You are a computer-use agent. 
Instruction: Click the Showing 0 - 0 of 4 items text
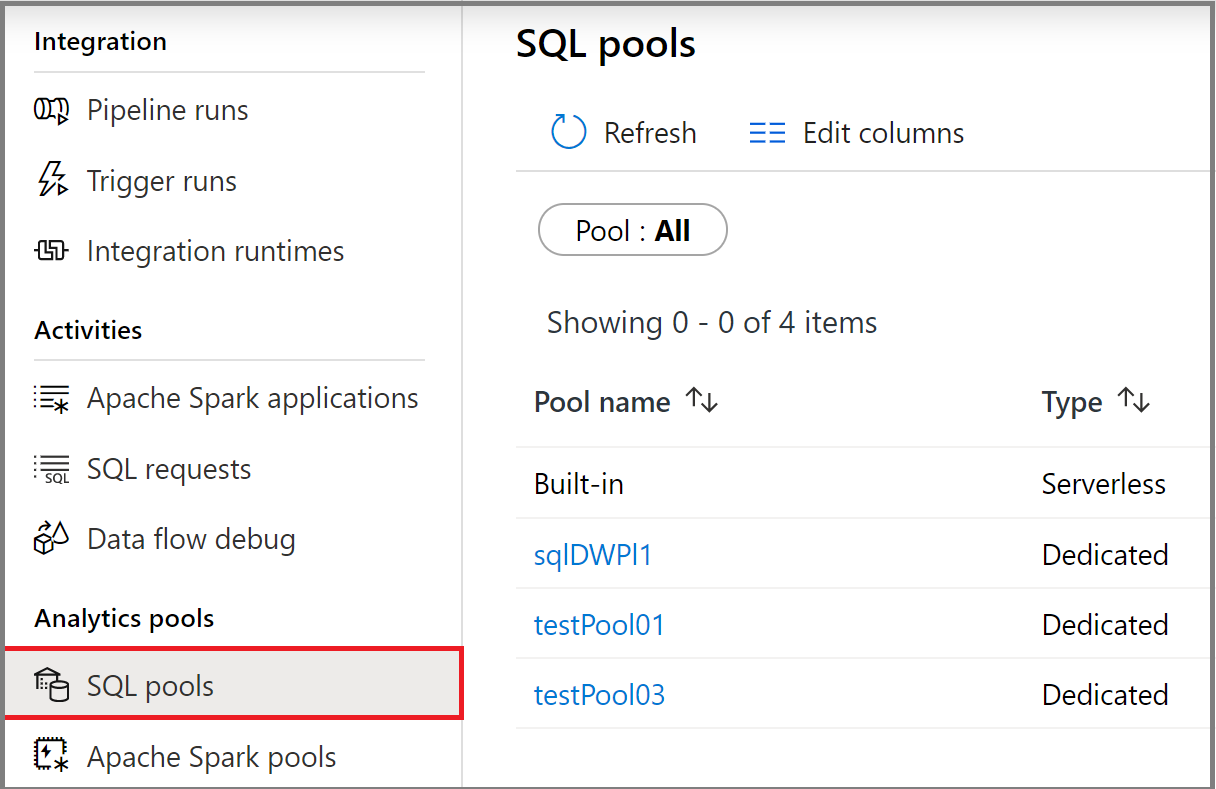click(711, 322)
